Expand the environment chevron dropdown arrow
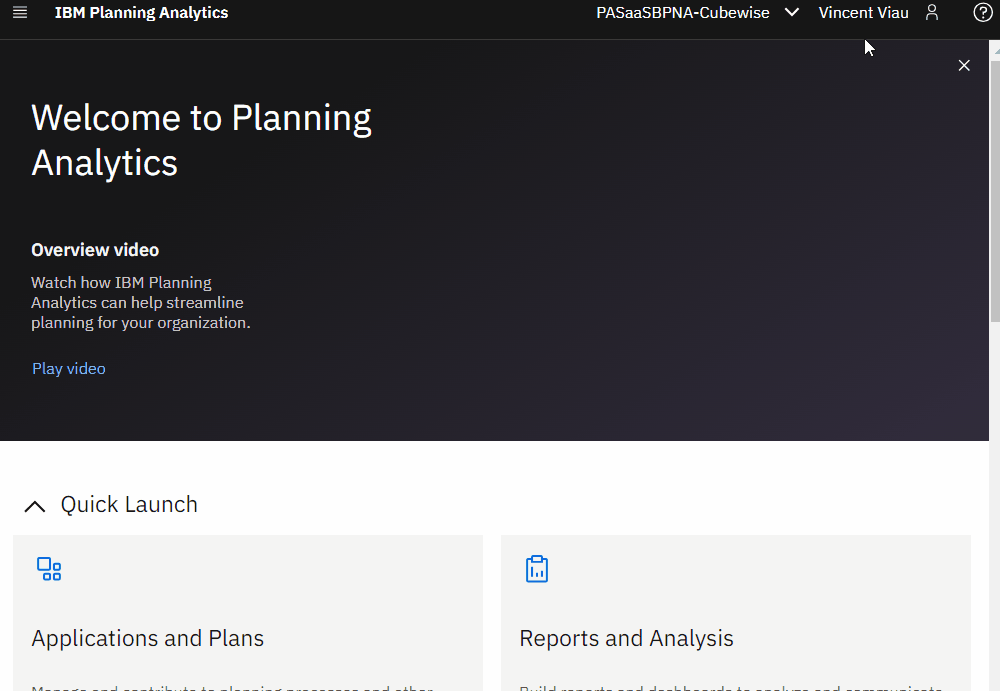1000x691 pixels. pos(791,13)
